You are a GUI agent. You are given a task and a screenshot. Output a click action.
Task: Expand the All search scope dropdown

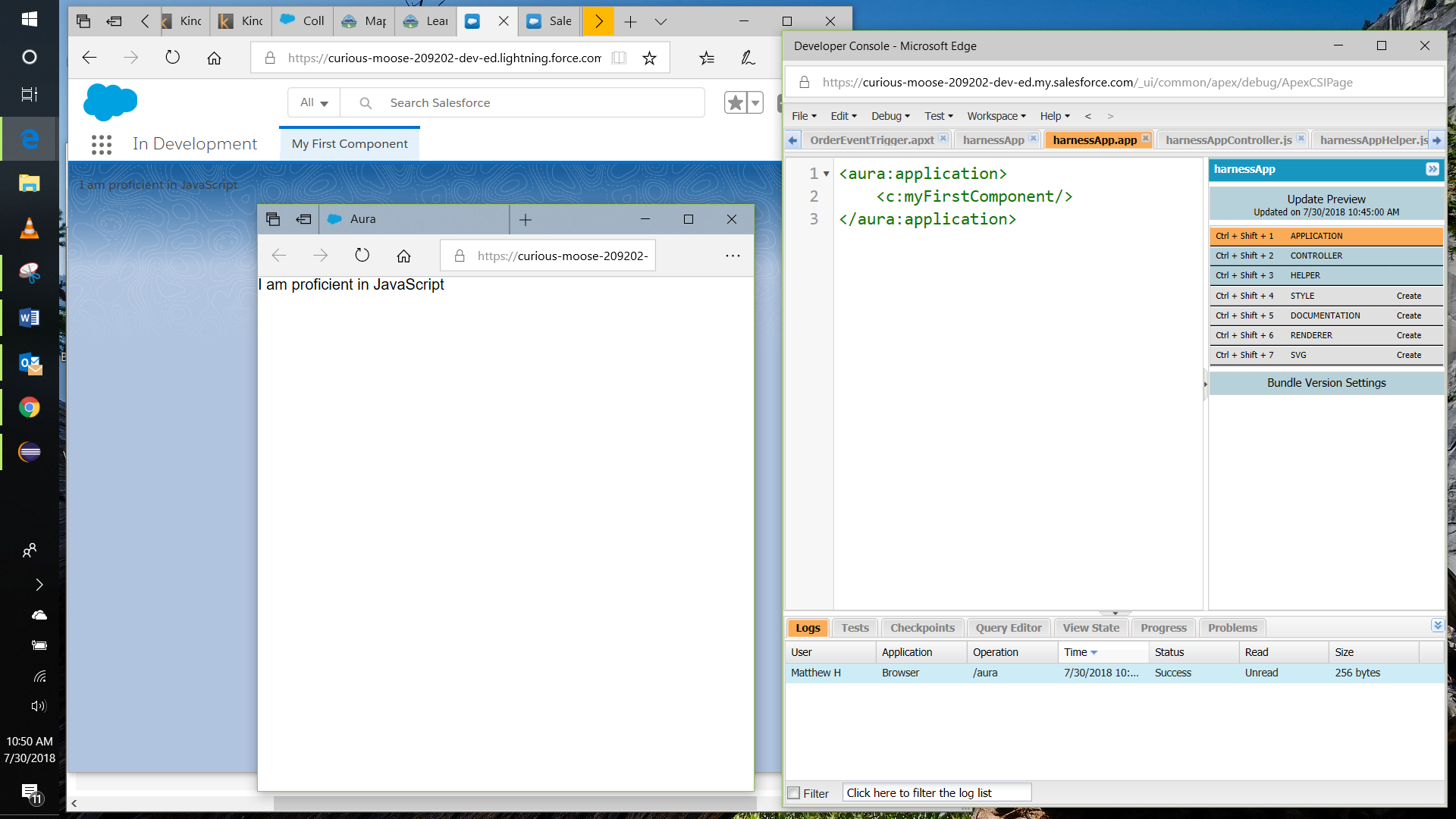(x=314, y=102)
